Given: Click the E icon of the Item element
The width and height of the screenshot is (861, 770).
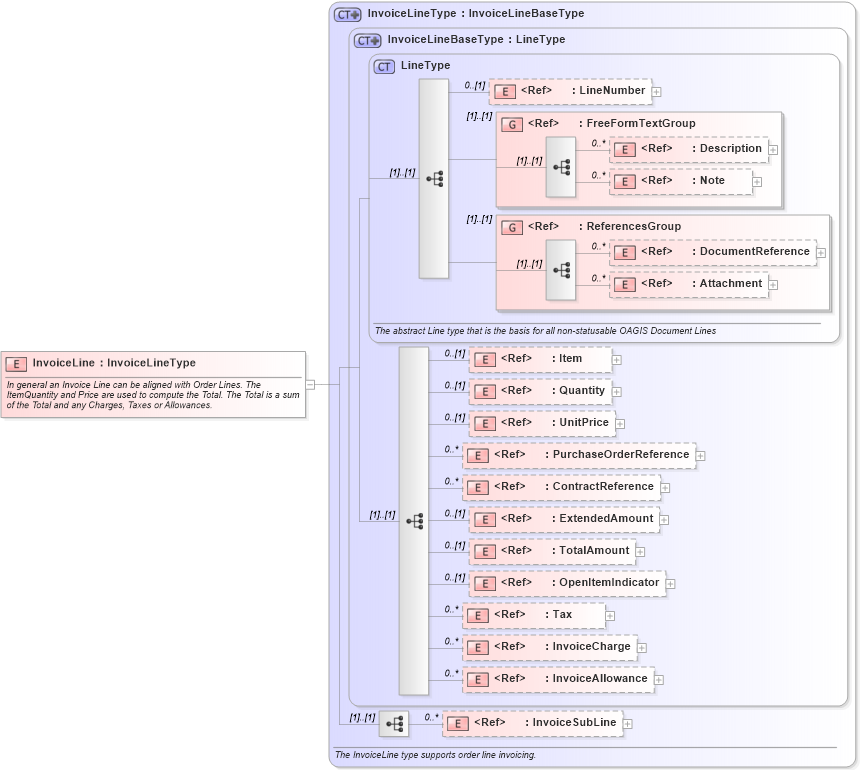Looking at the screenshot, I should (484, 359).
